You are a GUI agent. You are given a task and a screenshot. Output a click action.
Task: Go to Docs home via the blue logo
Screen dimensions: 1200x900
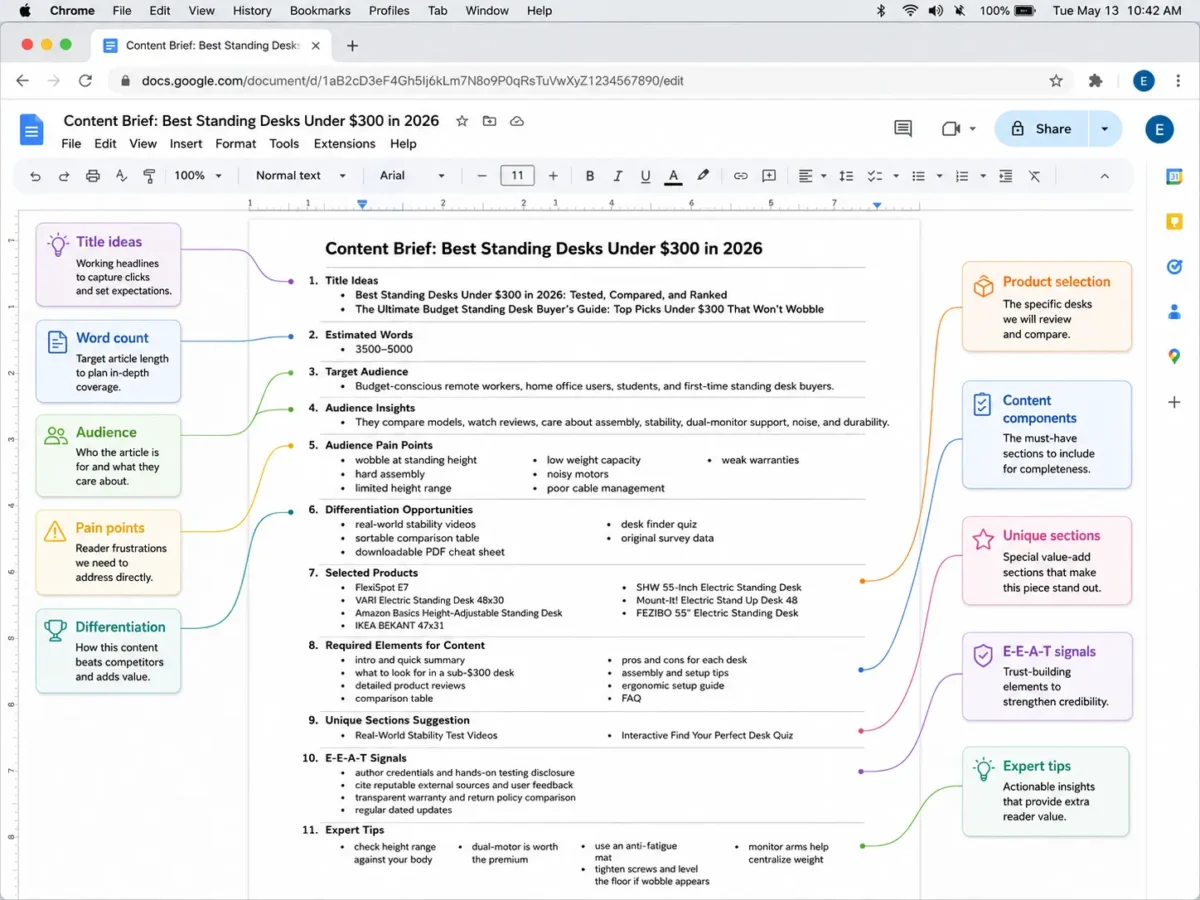coord(32,129)
